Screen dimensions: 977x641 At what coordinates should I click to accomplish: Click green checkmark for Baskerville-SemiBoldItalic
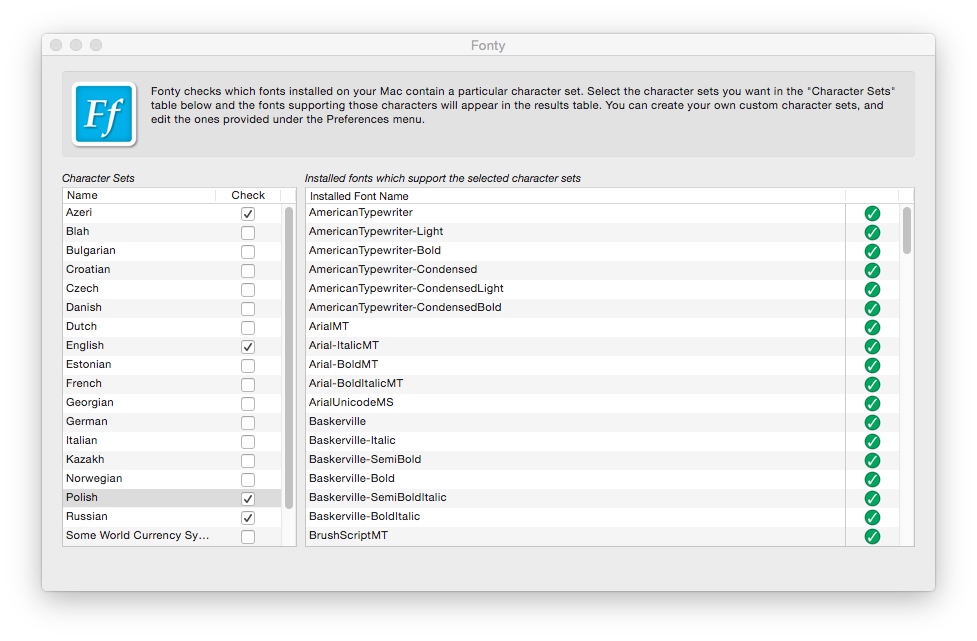pos(872,498)
